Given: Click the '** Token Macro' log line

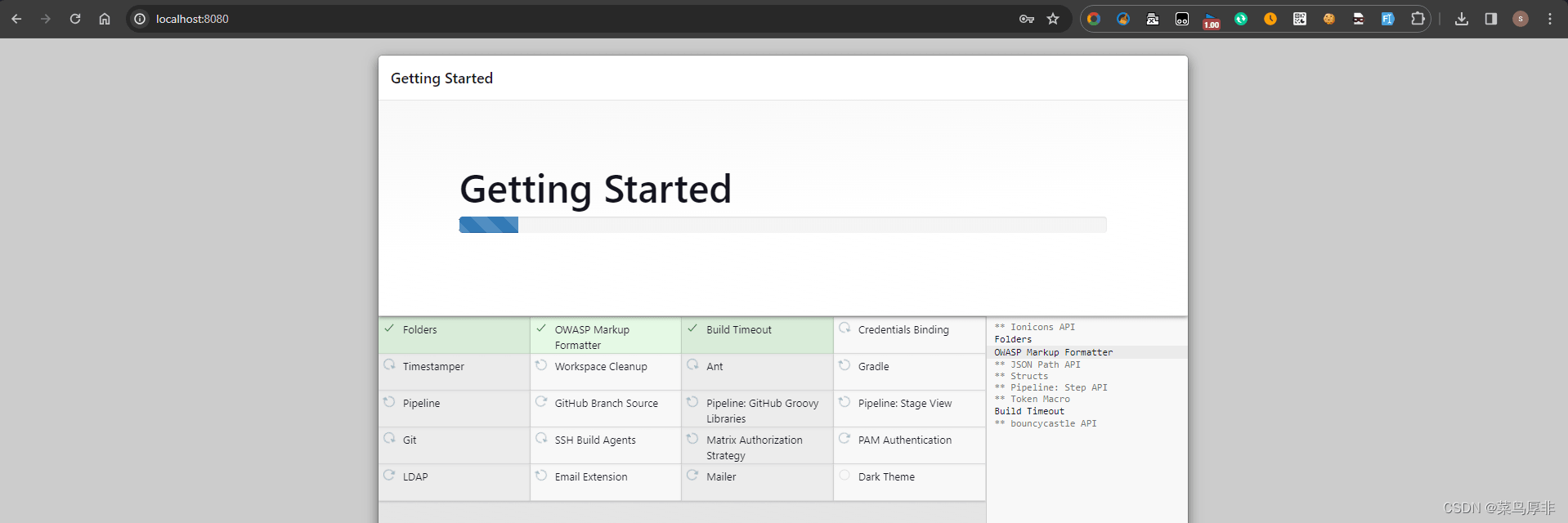Looking at the screenshot, I should [1032, 399].
